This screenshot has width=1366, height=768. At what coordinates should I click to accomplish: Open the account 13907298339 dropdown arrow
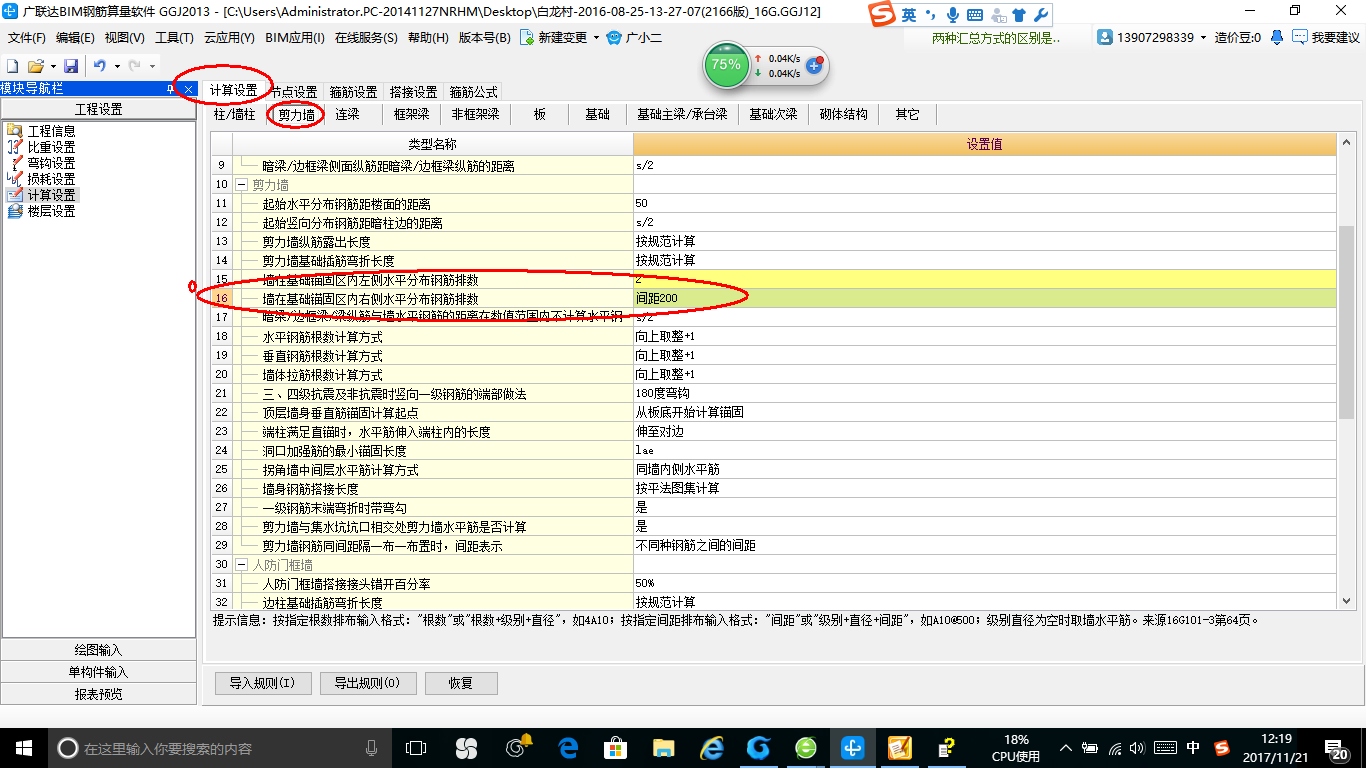tap(1204, 38)
